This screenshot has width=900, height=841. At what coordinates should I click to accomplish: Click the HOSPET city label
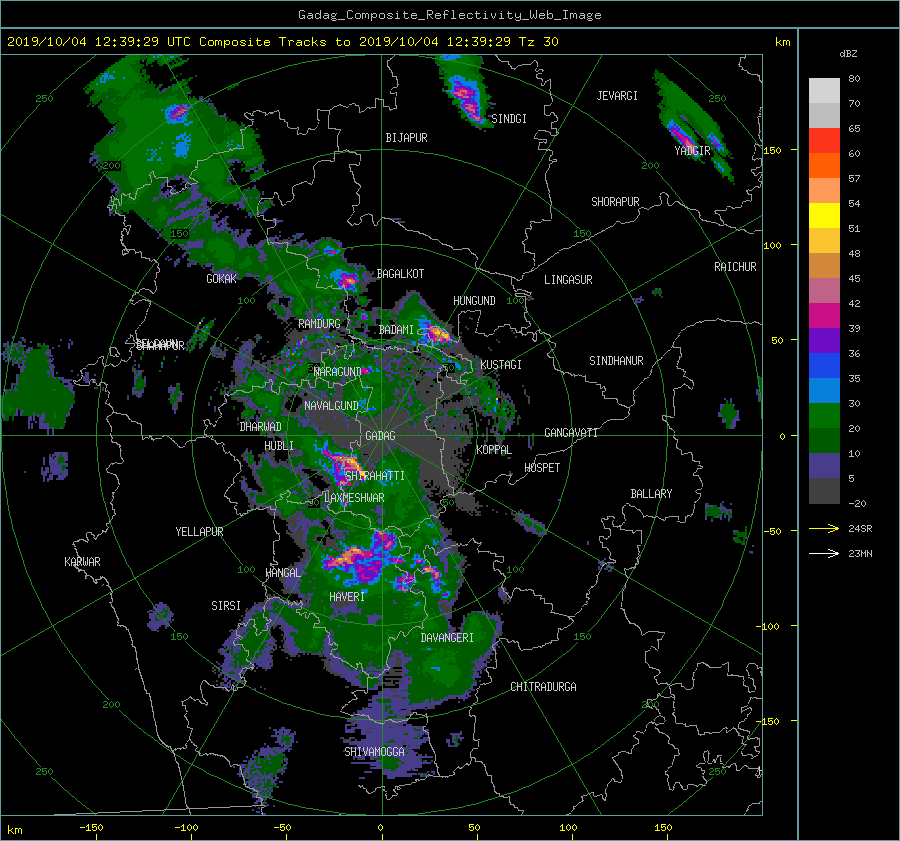click(x=542, y=468)
